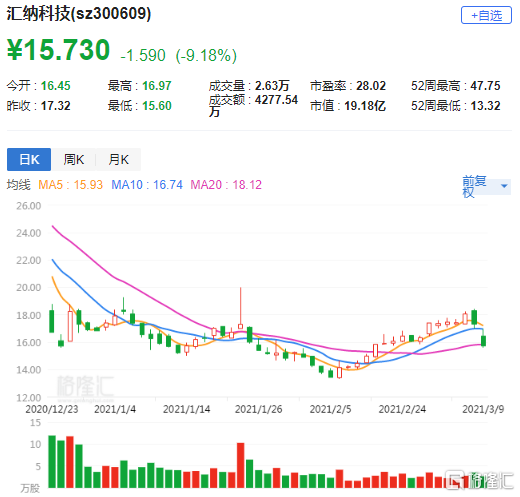Click 成交额 value 4277.54
Viewport: 520px width, 497px height.
(x=276, y=100)
